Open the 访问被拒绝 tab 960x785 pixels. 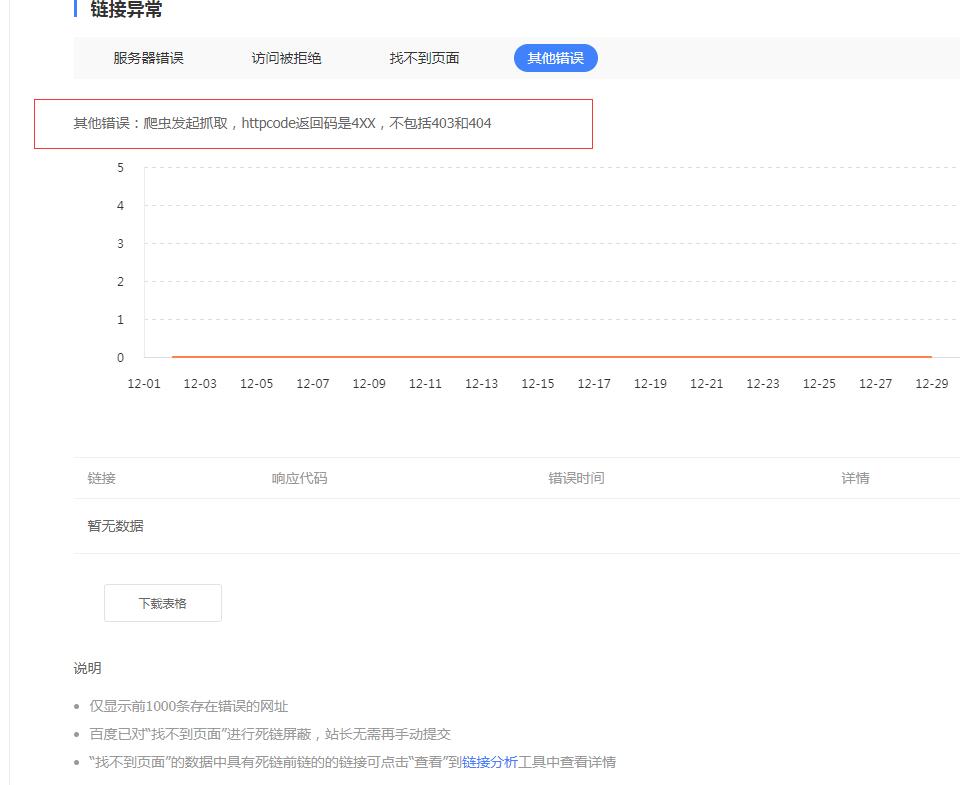[x=286, y=58]
